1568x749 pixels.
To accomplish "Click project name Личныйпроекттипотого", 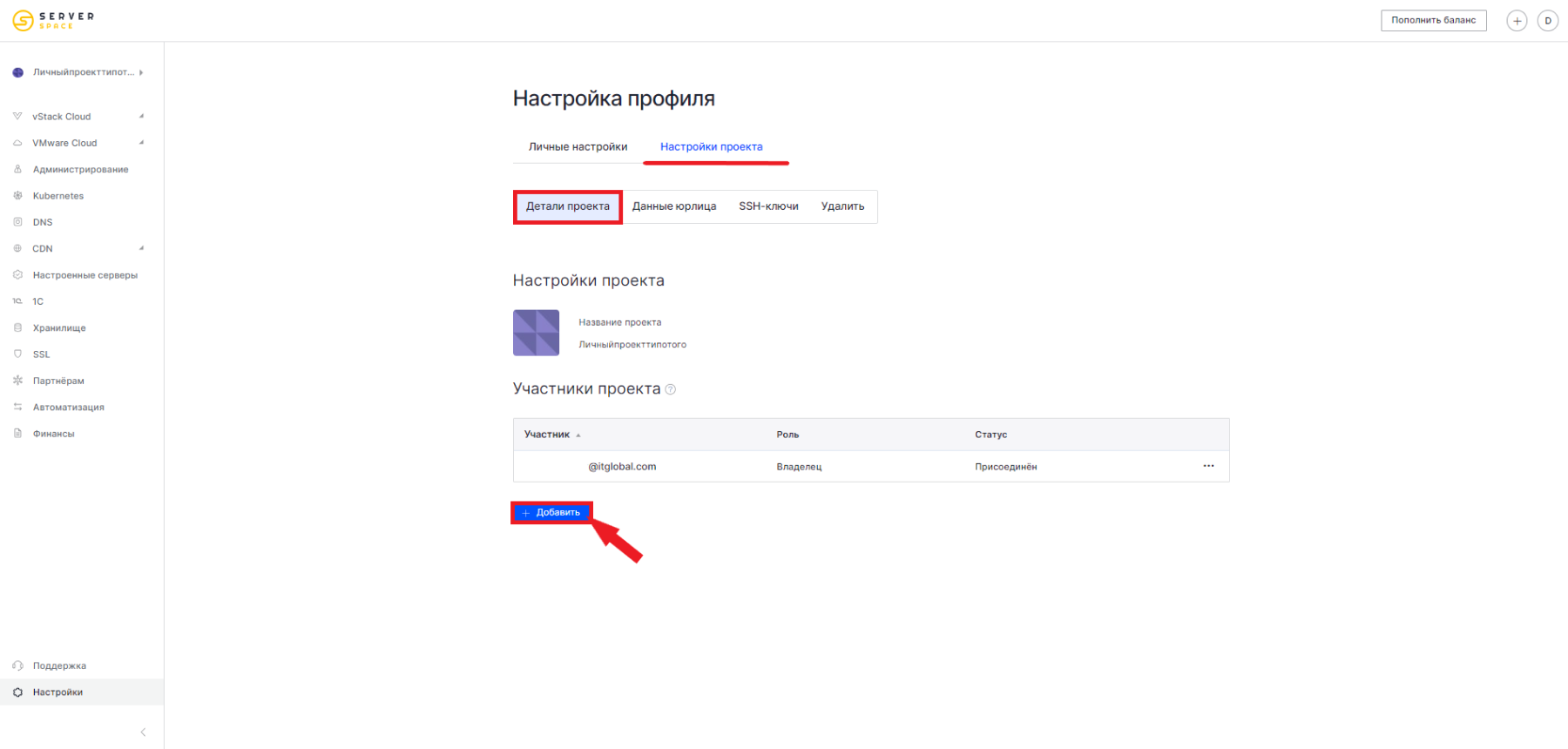I will (632, 345).
